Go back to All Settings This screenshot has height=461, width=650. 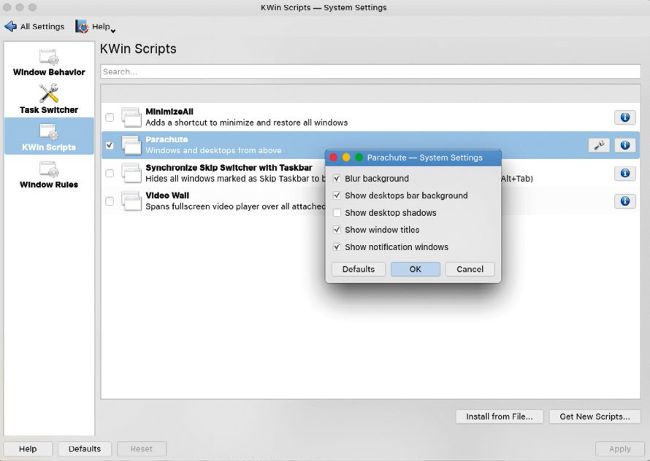point(36,27)
